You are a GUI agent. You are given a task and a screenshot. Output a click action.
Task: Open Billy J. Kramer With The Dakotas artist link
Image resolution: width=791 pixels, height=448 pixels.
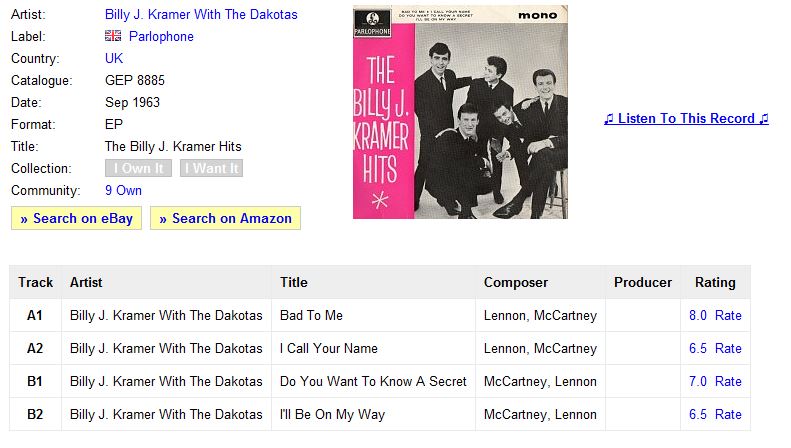pyautogui.click(x=201, y=14)
